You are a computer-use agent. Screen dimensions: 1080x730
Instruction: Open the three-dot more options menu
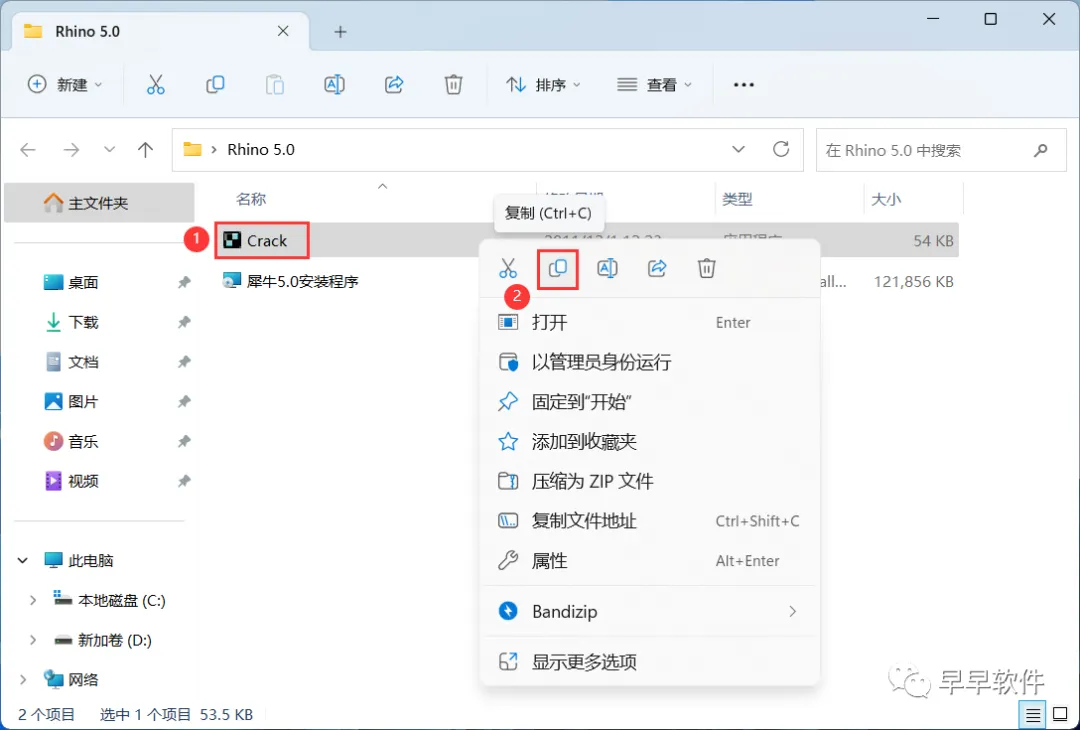click(744, 85)
